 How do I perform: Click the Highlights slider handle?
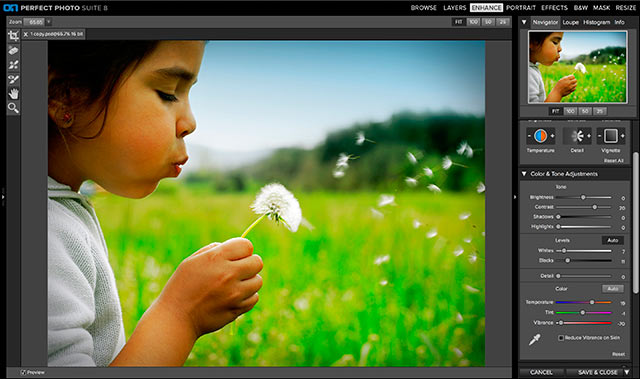pyautogui.click(x=558, y=227)
